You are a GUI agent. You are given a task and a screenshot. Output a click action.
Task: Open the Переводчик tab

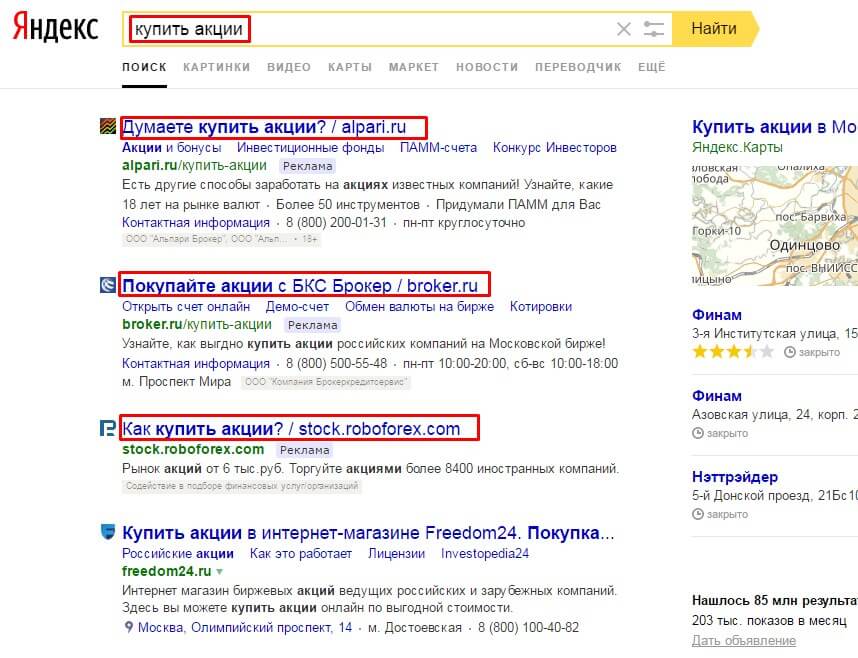[578, 67]
